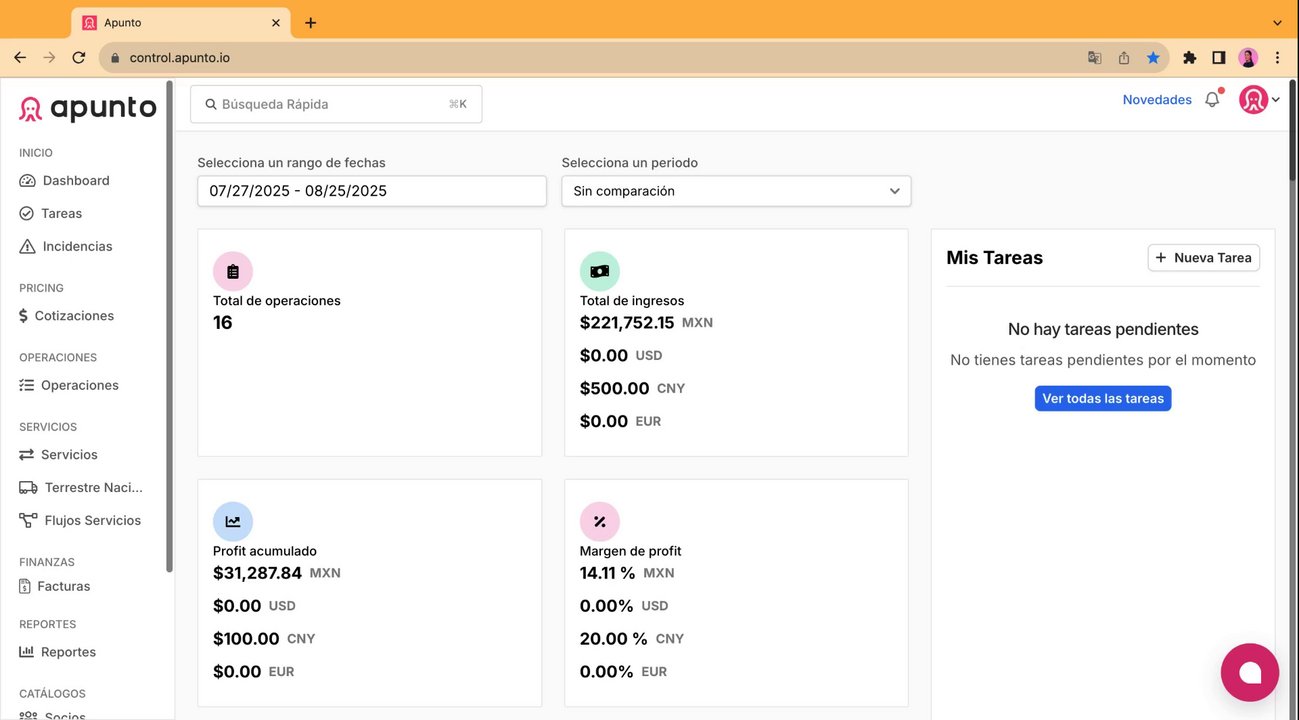Click the Margen de profit percent icon
Screen dimensions: 1299x720
pos(600,521)
